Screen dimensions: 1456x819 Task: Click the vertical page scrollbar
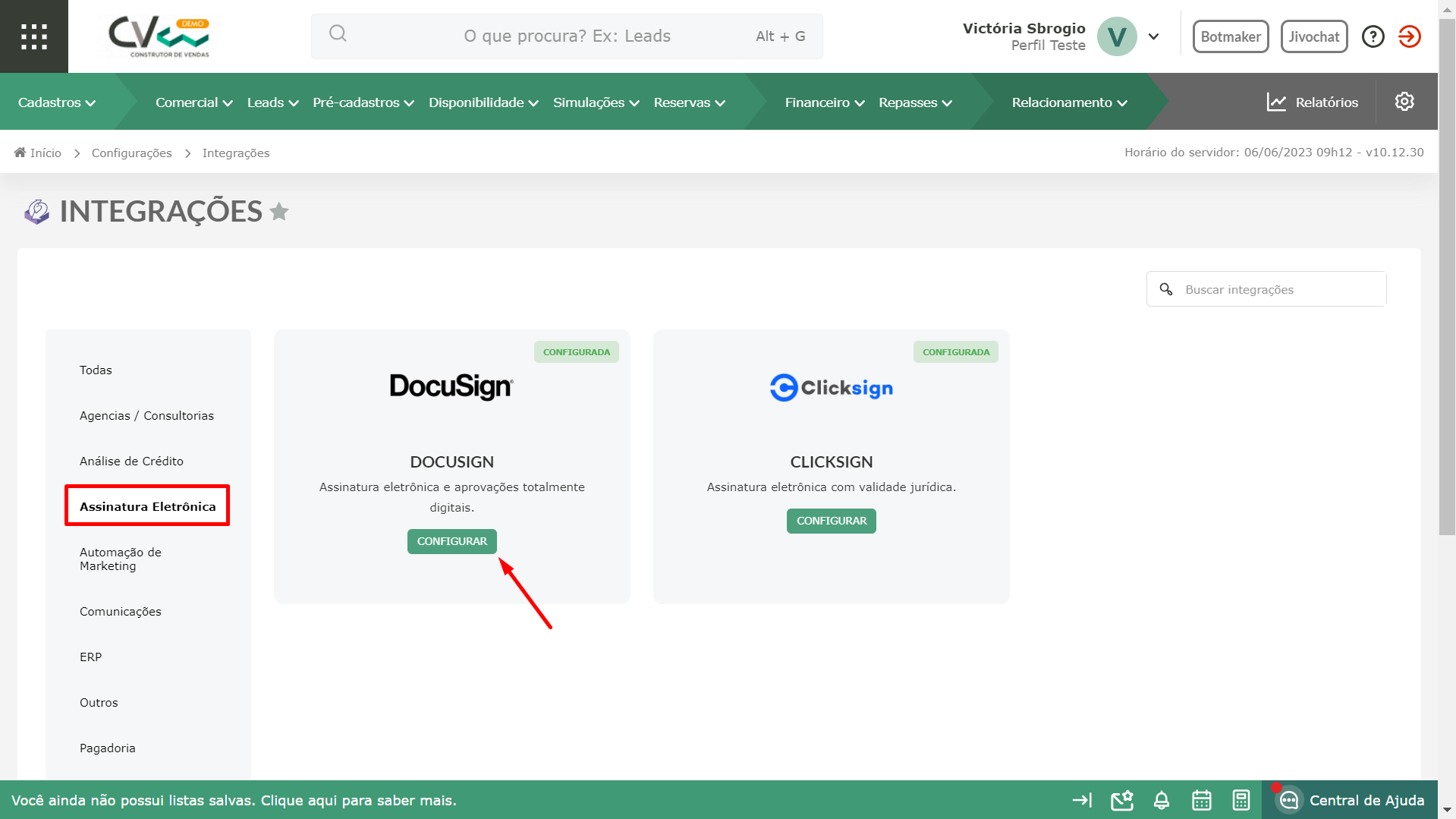(1447, 277)
